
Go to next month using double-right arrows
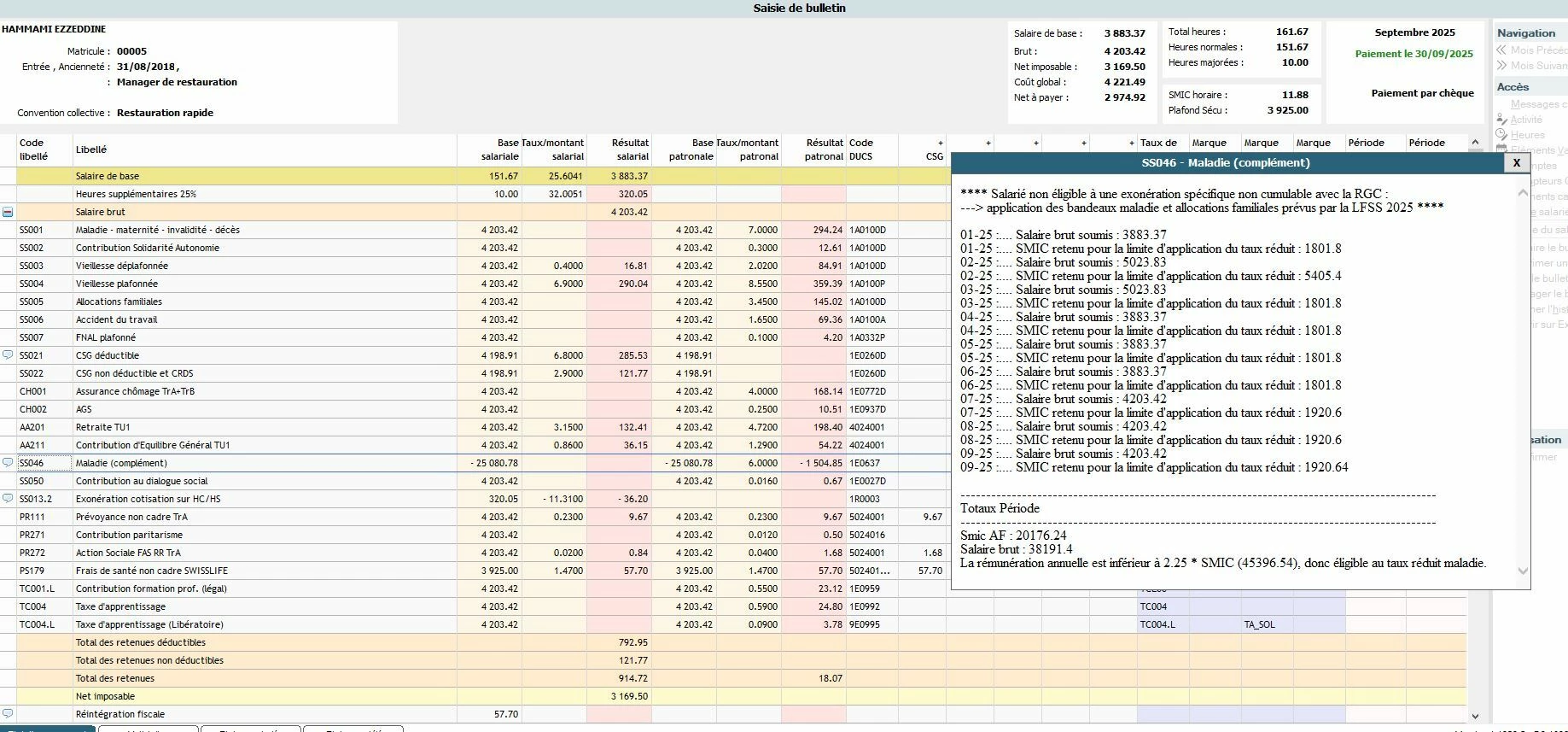1501,65
